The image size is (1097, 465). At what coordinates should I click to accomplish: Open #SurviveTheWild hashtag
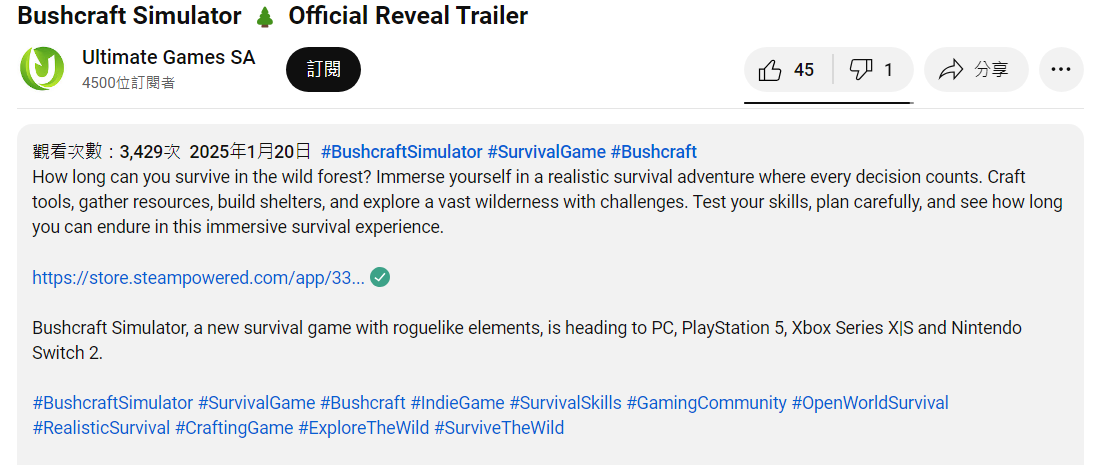[500, 427]
